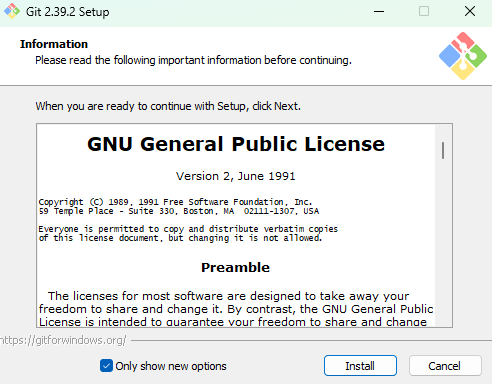
Task: Click the Information header title
Action: pyautogui.click(x=54, y=44)
